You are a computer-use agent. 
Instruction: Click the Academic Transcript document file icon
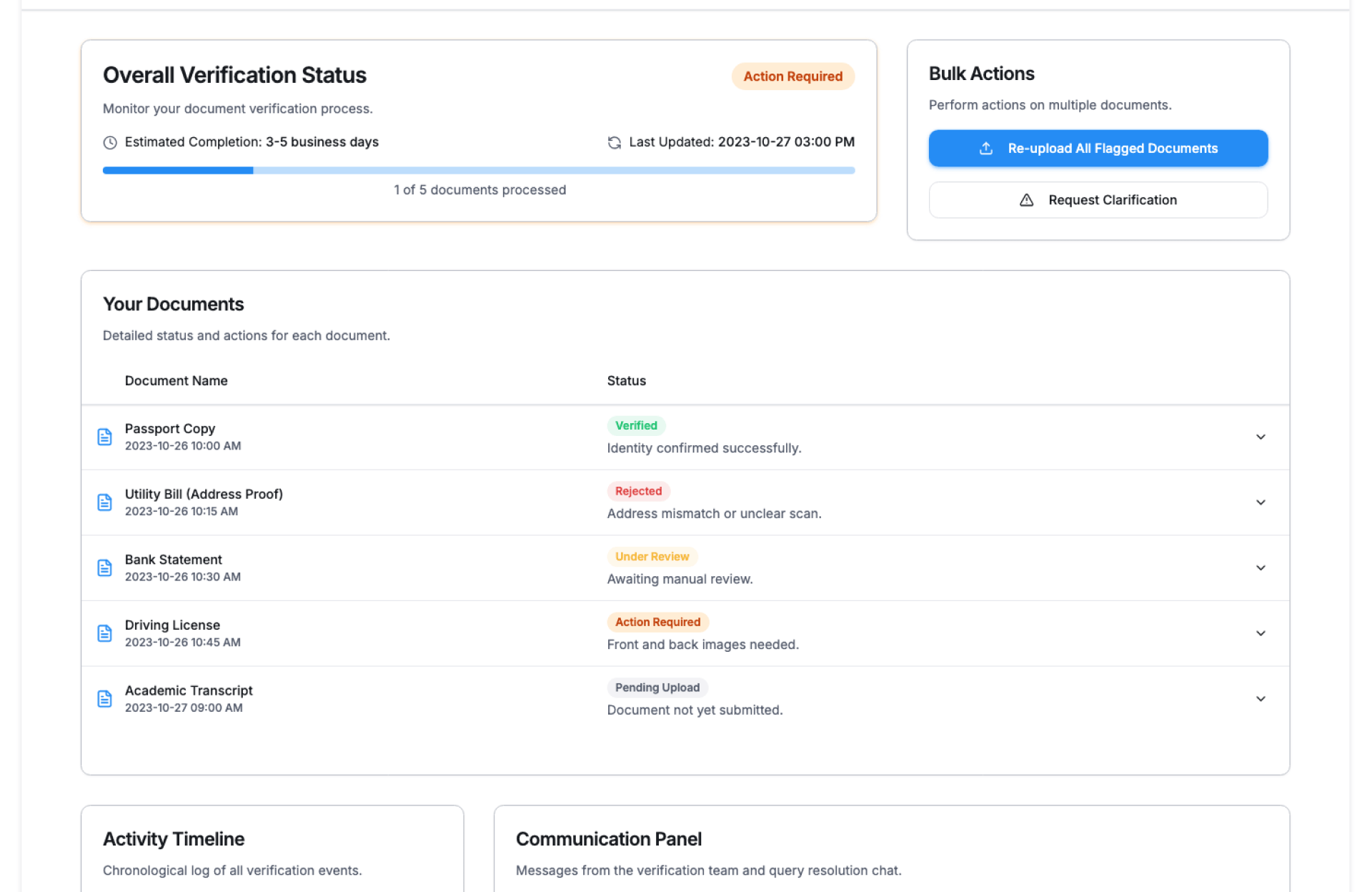click(104, 699)
